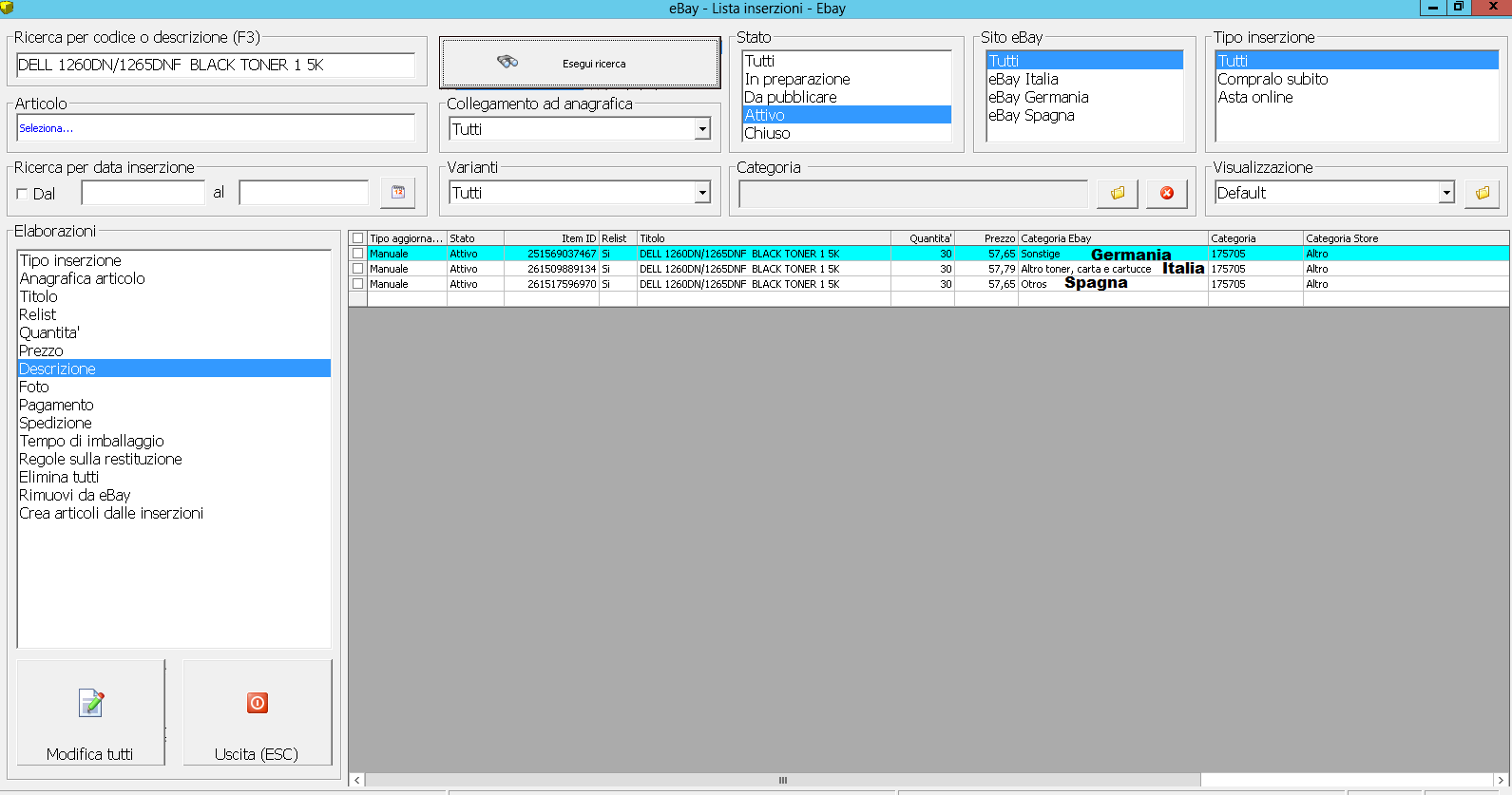The image size is (1512, 795).
Task: Choose In preparazione in the Stato list
Action: point(847,79)
